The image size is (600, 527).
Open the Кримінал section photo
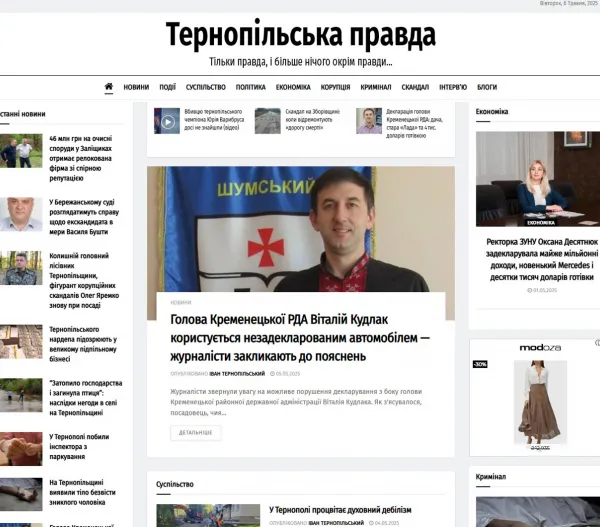(x=538, y=512)
